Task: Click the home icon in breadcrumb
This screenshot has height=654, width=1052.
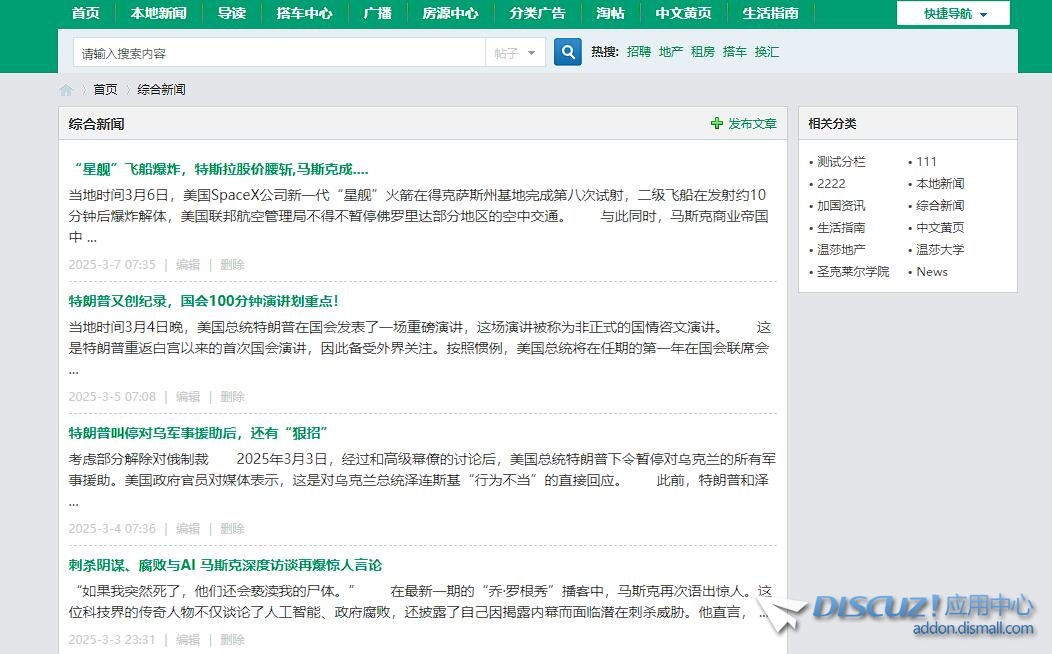Action: coord(66,90)
